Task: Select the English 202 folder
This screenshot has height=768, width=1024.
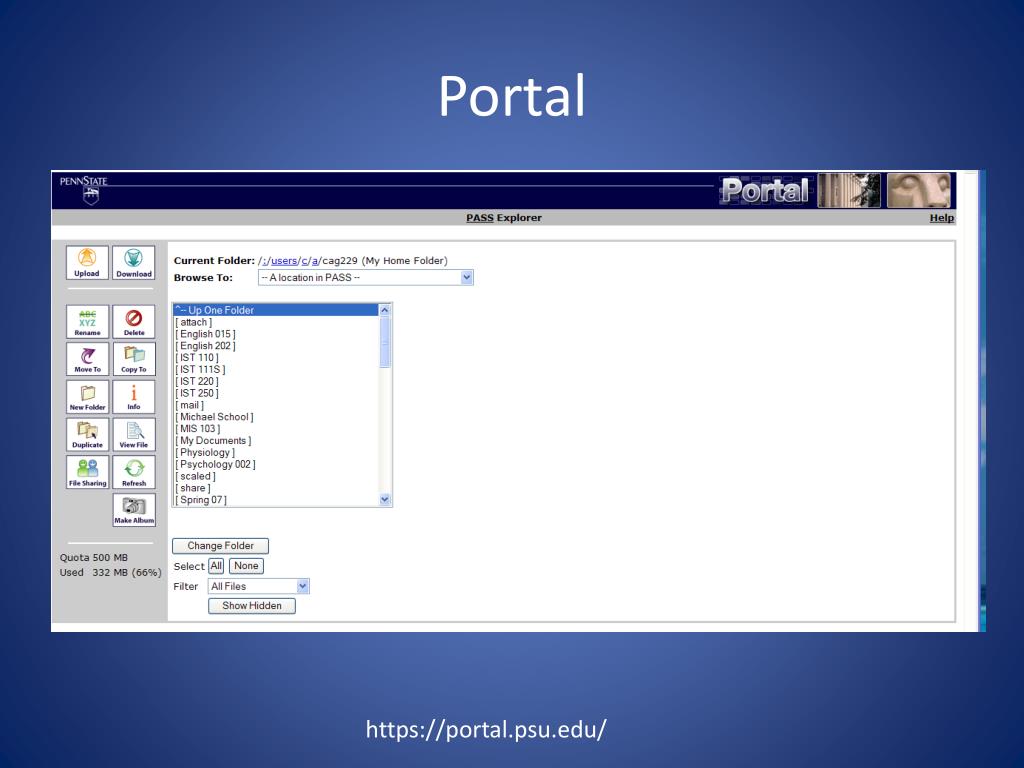Action: (276, 345)
